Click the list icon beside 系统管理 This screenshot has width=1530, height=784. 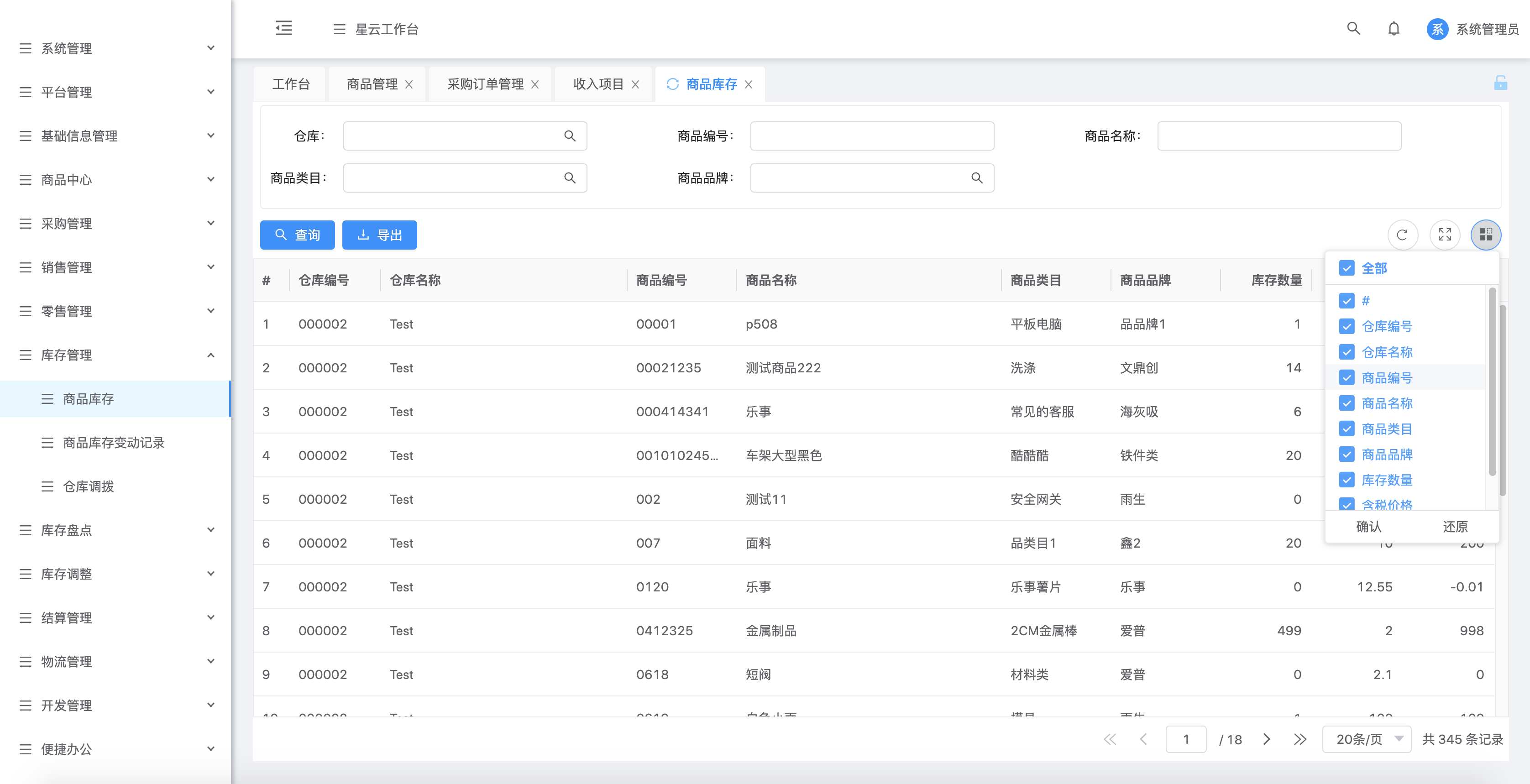(x=26, y=48)
